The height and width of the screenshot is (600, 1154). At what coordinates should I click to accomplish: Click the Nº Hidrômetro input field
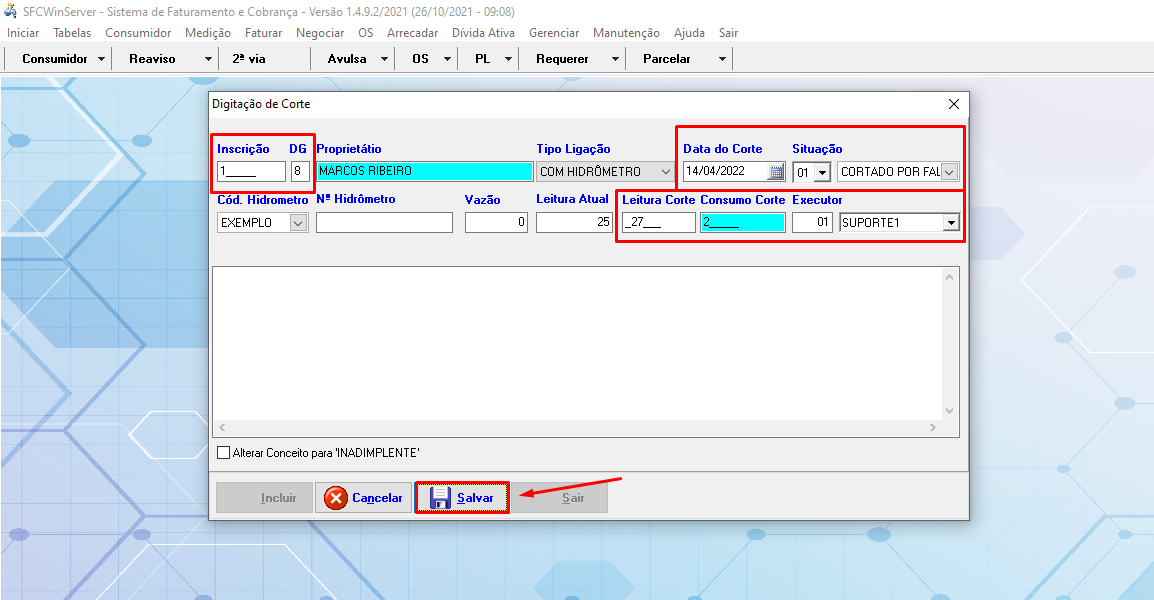click(384, 223)
